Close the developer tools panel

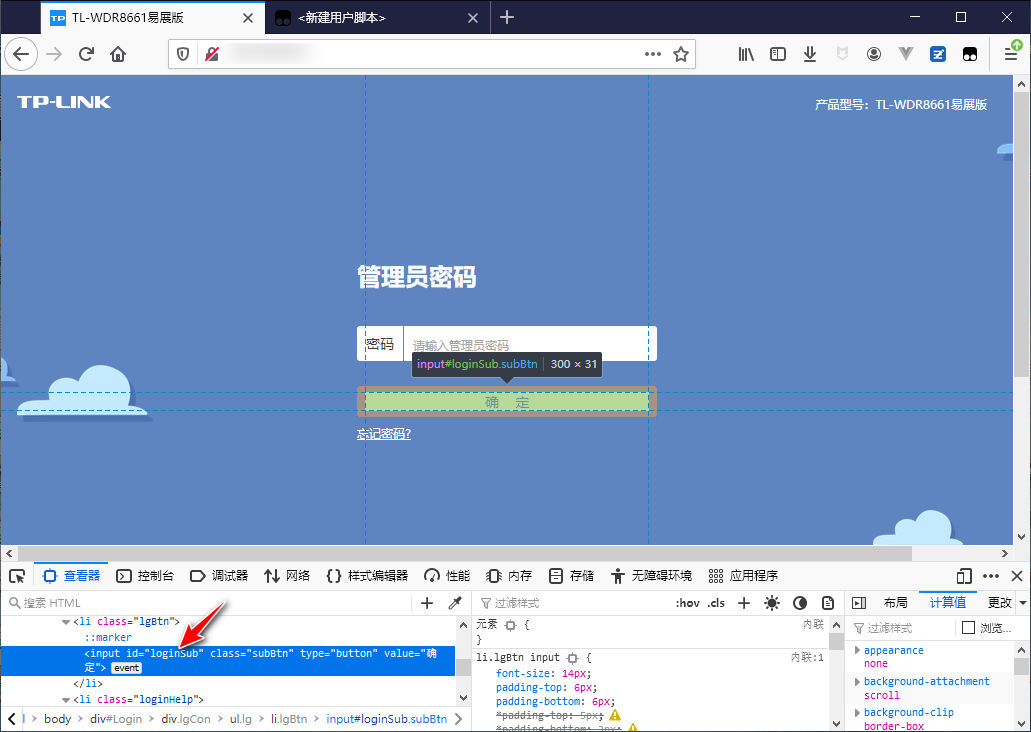coord(1017,576)
